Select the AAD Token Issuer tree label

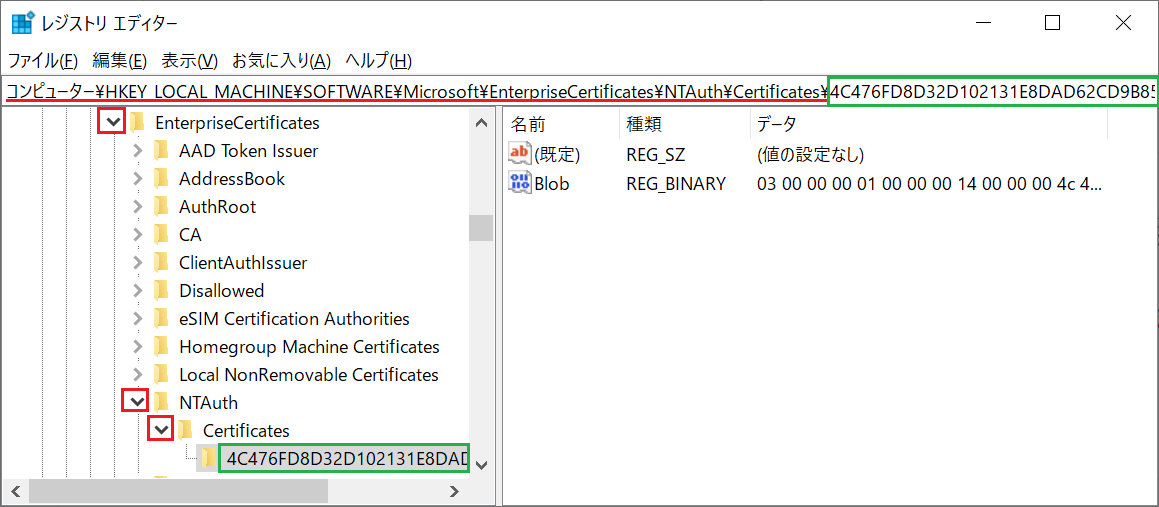(x=248, y=151)
